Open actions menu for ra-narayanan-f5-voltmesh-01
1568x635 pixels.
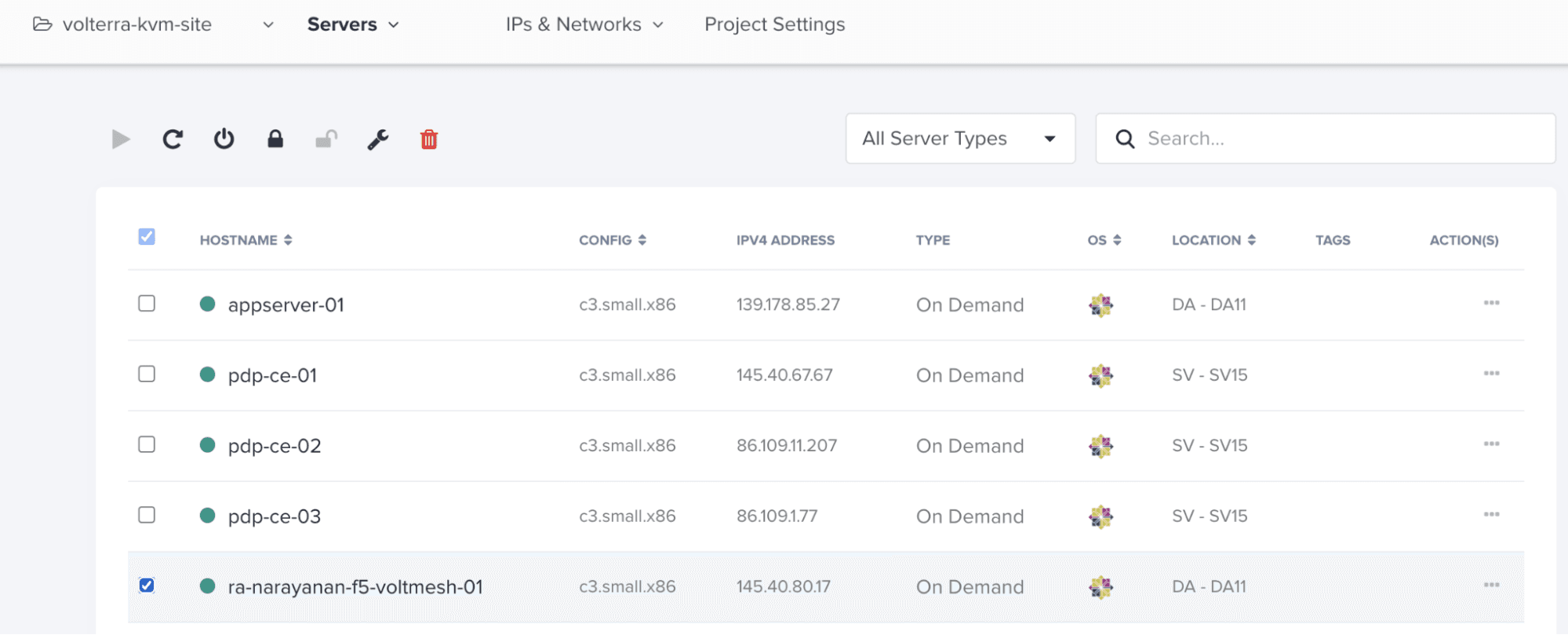click(1492, 586)
